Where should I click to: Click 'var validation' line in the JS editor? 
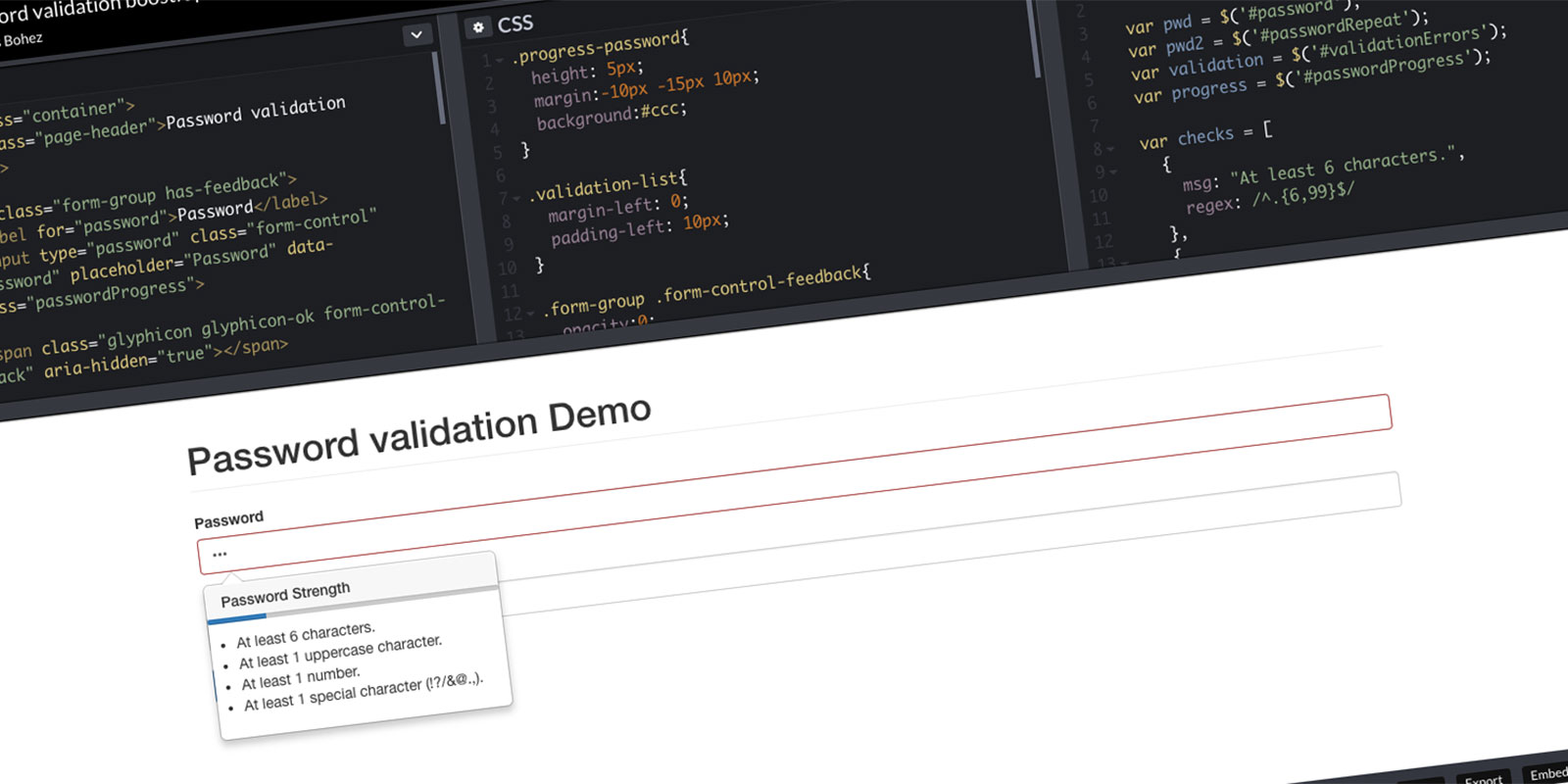1319,53
